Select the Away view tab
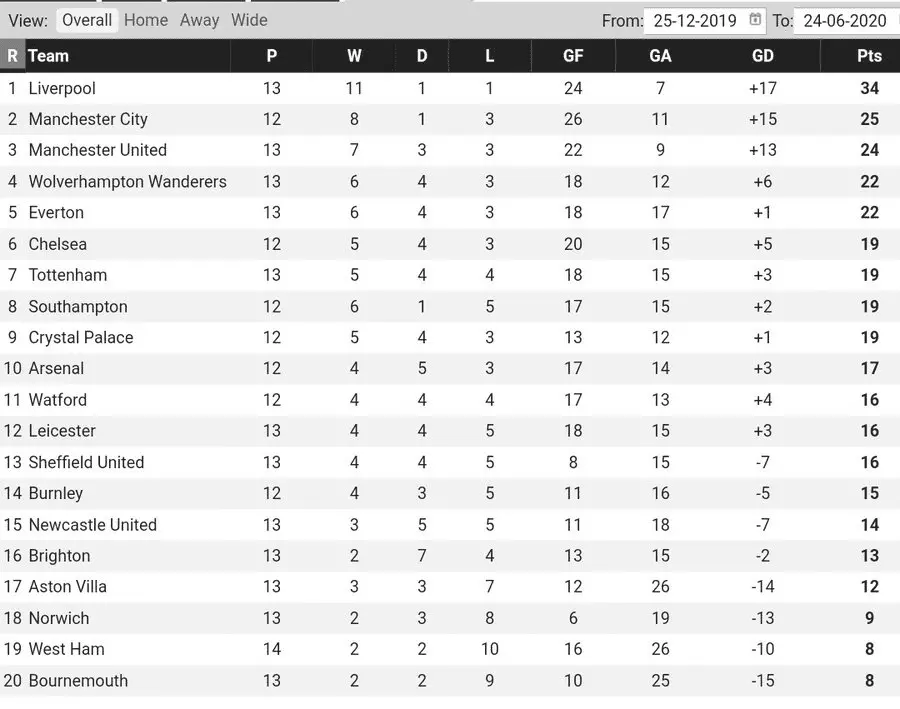 point(199,20)
